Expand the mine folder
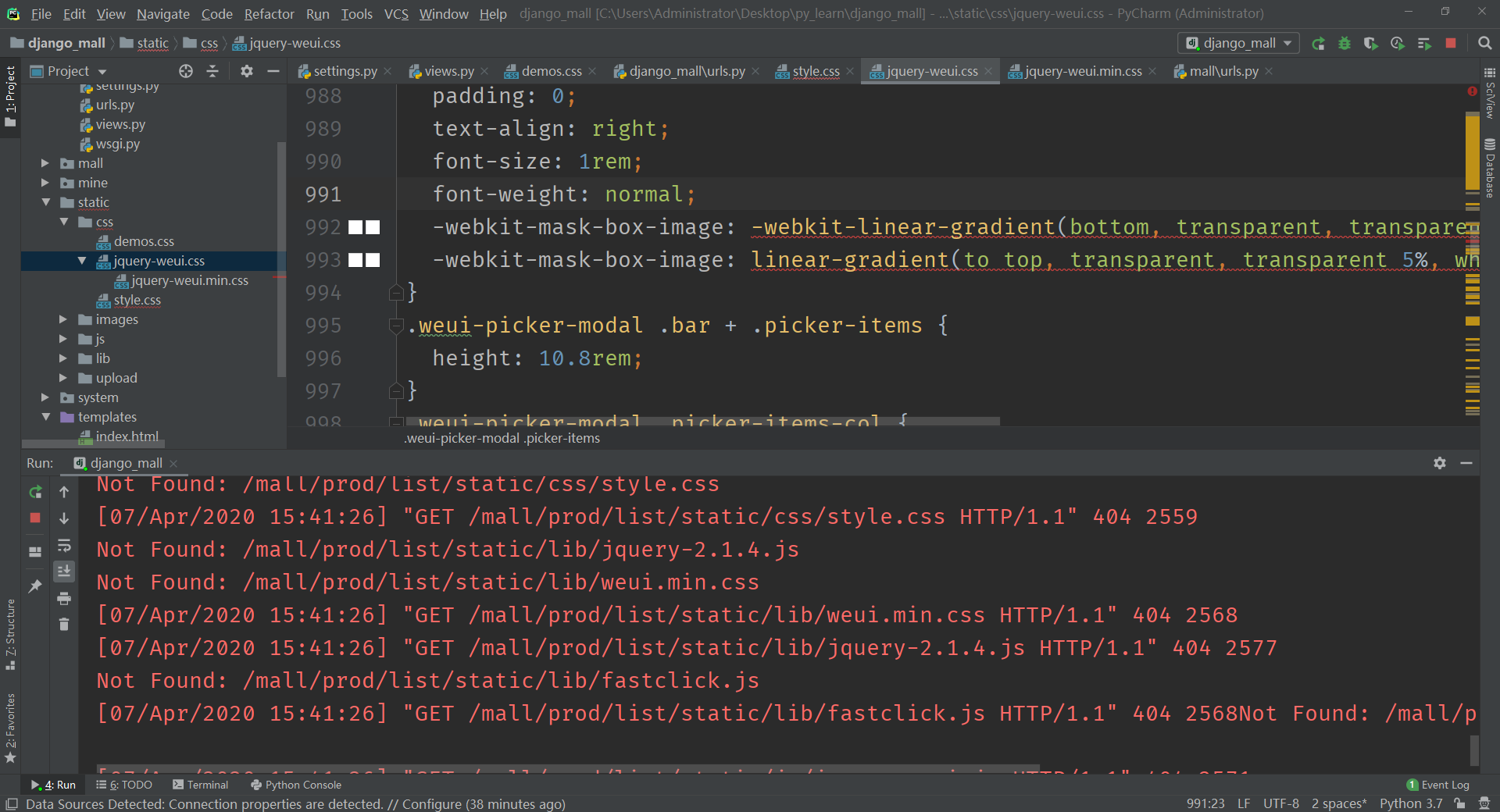 click(45, 183)
